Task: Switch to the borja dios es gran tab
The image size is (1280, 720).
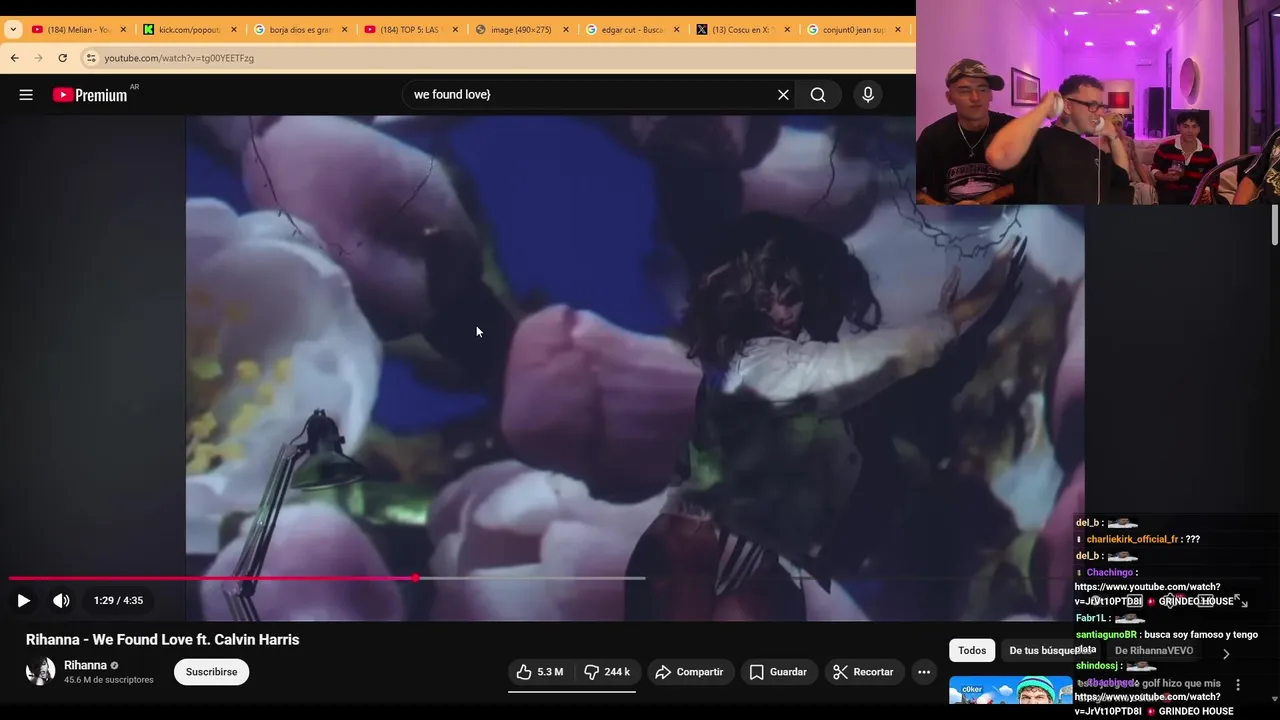Action: click(x=301, y=30)
